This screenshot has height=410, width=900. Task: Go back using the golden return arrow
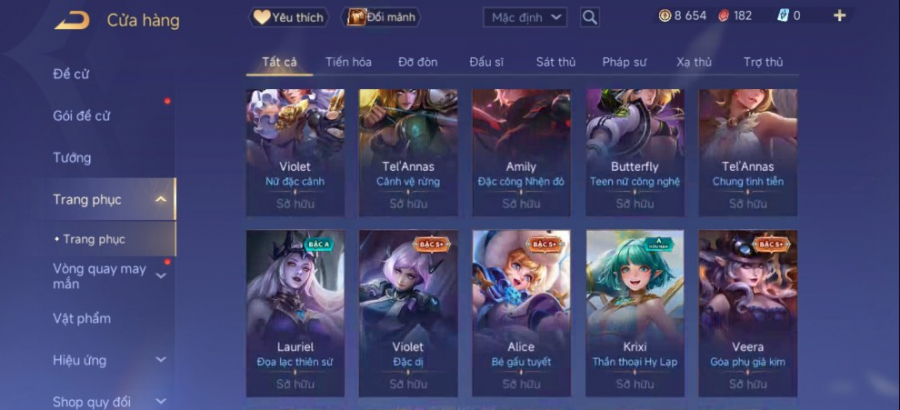[72, 21]
